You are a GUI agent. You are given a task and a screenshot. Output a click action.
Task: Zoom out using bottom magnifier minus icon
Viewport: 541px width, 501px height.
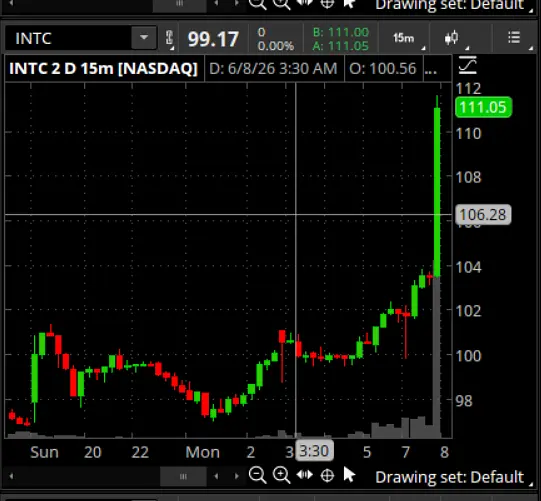coord(257,475)
